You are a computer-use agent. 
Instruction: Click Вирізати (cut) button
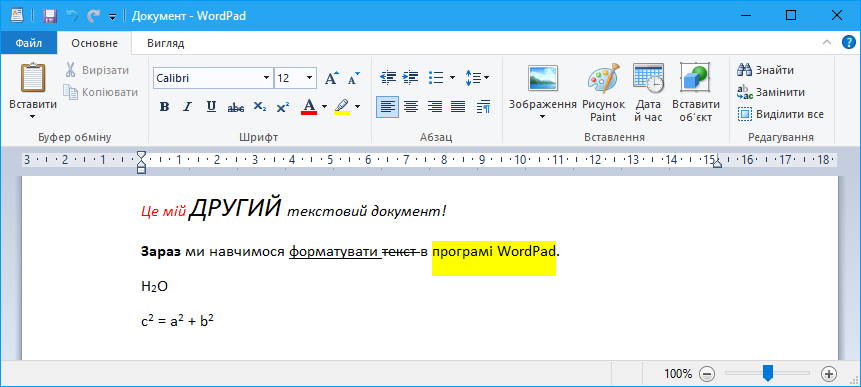97,70
